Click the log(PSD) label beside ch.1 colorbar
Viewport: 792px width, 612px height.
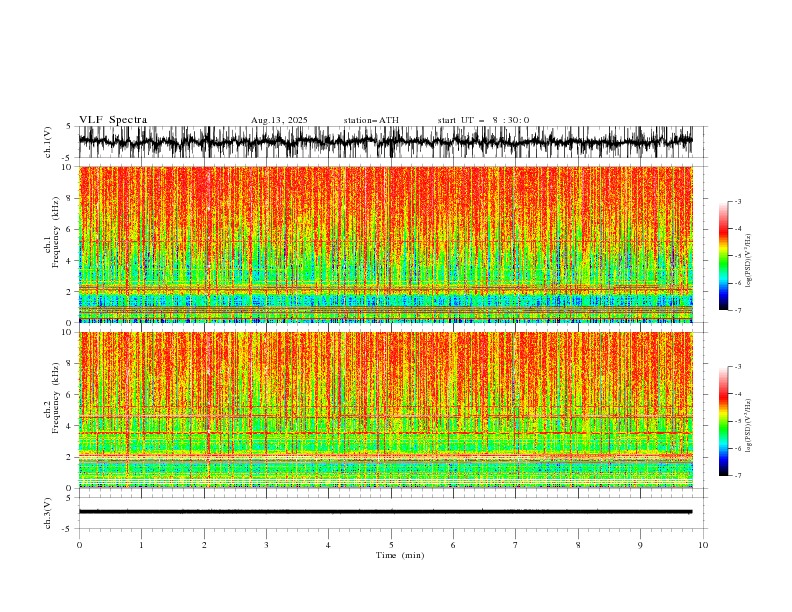748,261
